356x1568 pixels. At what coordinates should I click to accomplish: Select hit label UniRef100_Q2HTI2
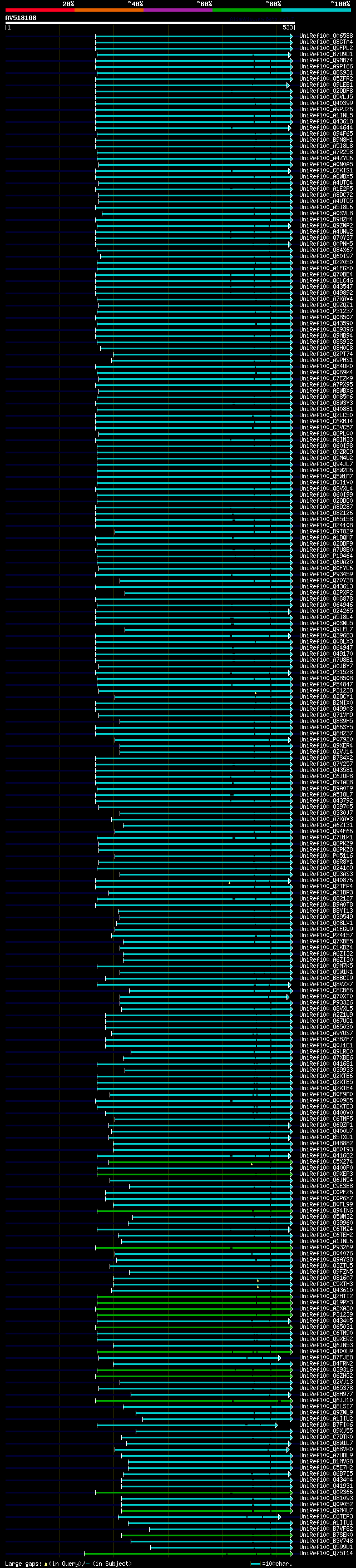(326, 1297)
